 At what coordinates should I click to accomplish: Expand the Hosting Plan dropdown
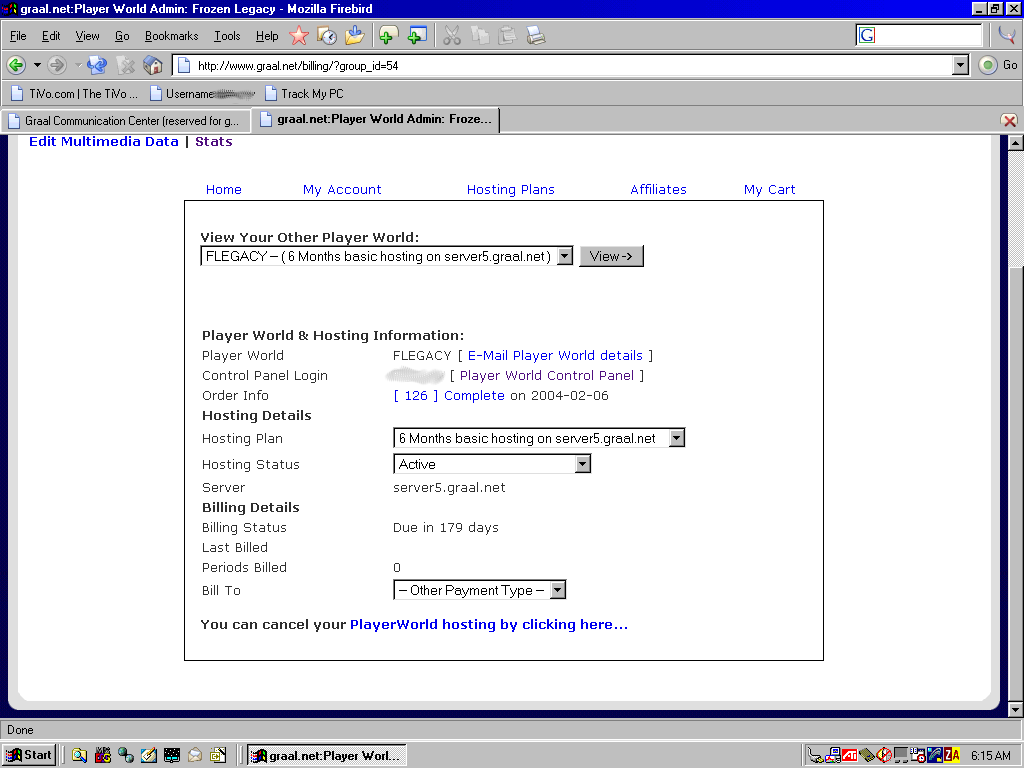pyautogui.click(x=676, y=438)
